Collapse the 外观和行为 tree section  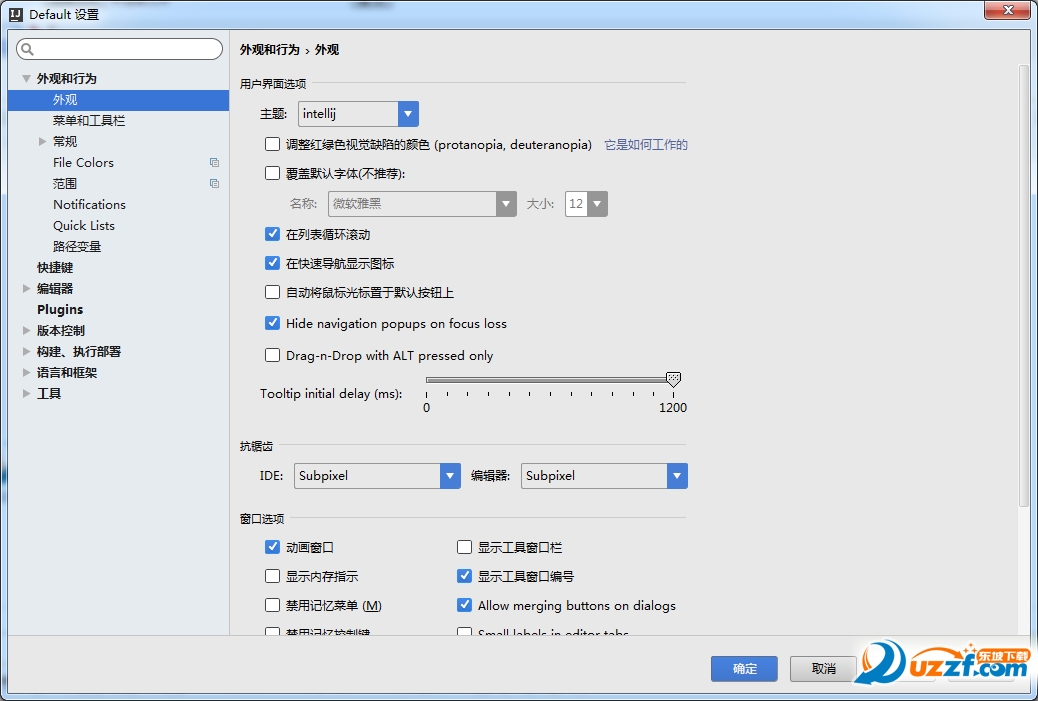(27, 78)
